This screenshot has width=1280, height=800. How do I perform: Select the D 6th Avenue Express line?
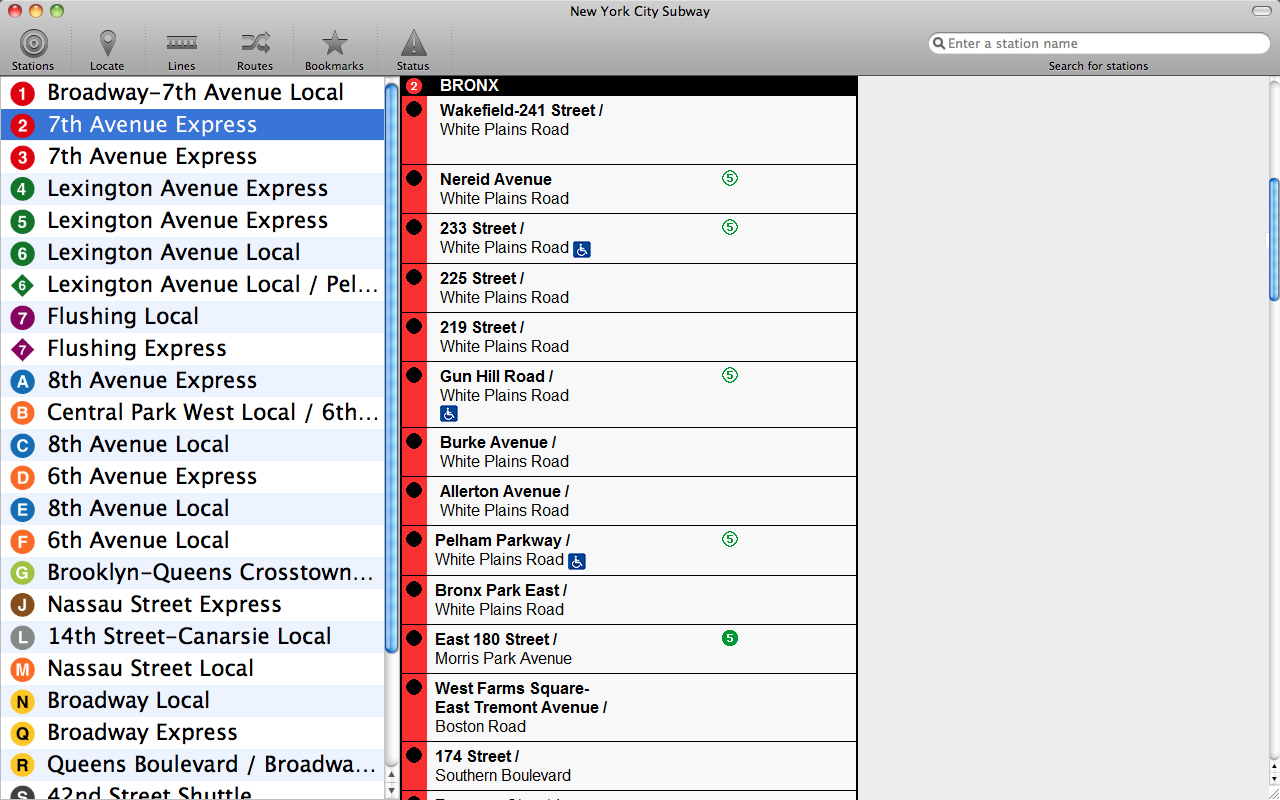tap(192, 477)
